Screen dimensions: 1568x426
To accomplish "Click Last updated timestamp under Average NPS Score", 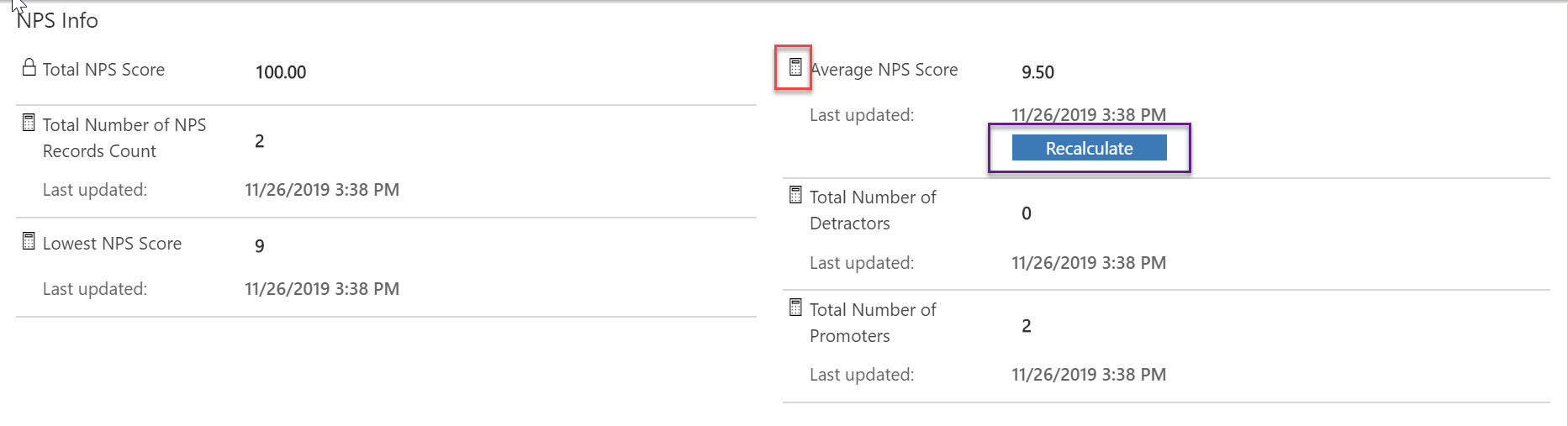I will click(1089, 114).
